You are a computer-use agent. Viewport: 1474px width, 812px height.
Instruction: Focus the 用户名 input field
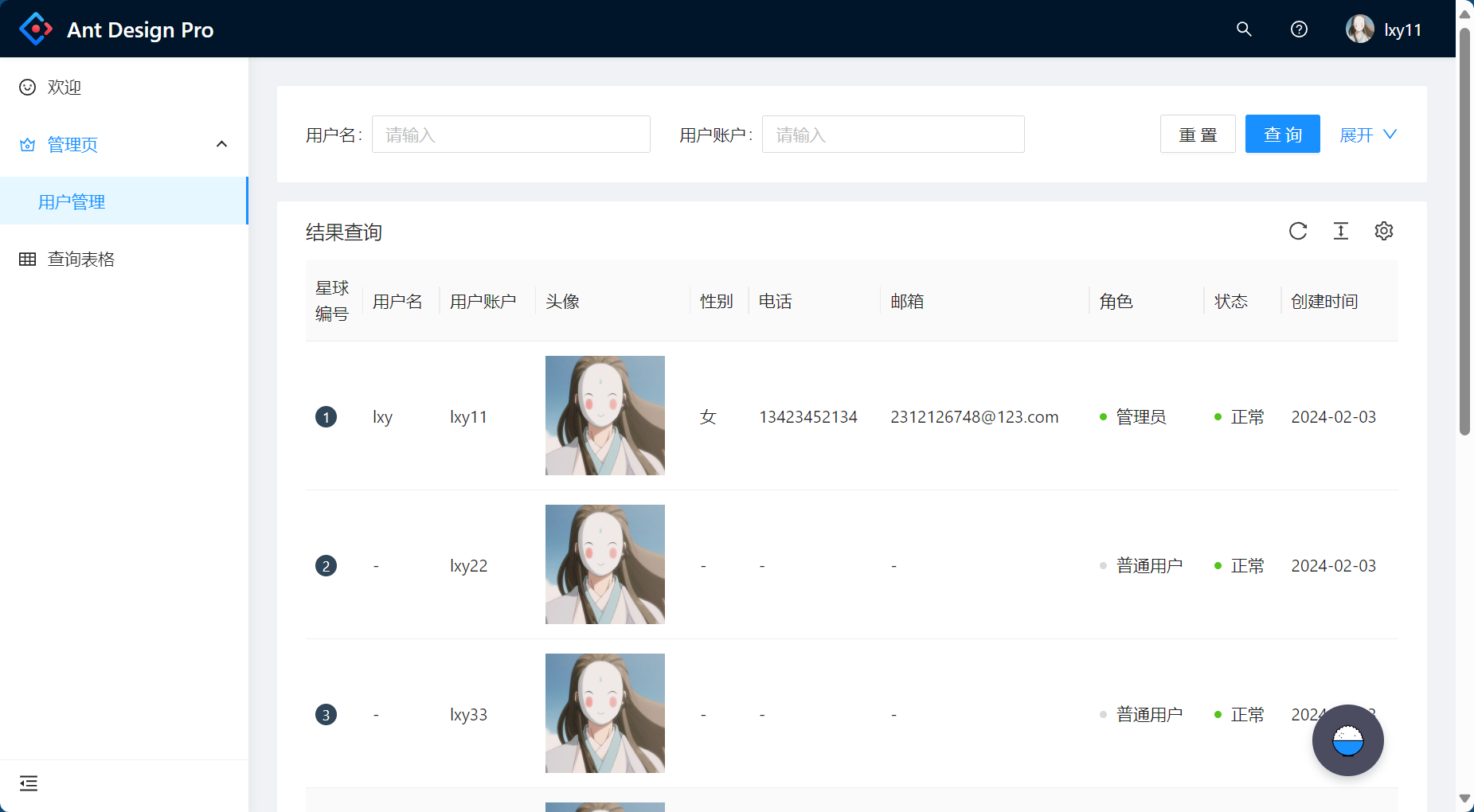511,134
